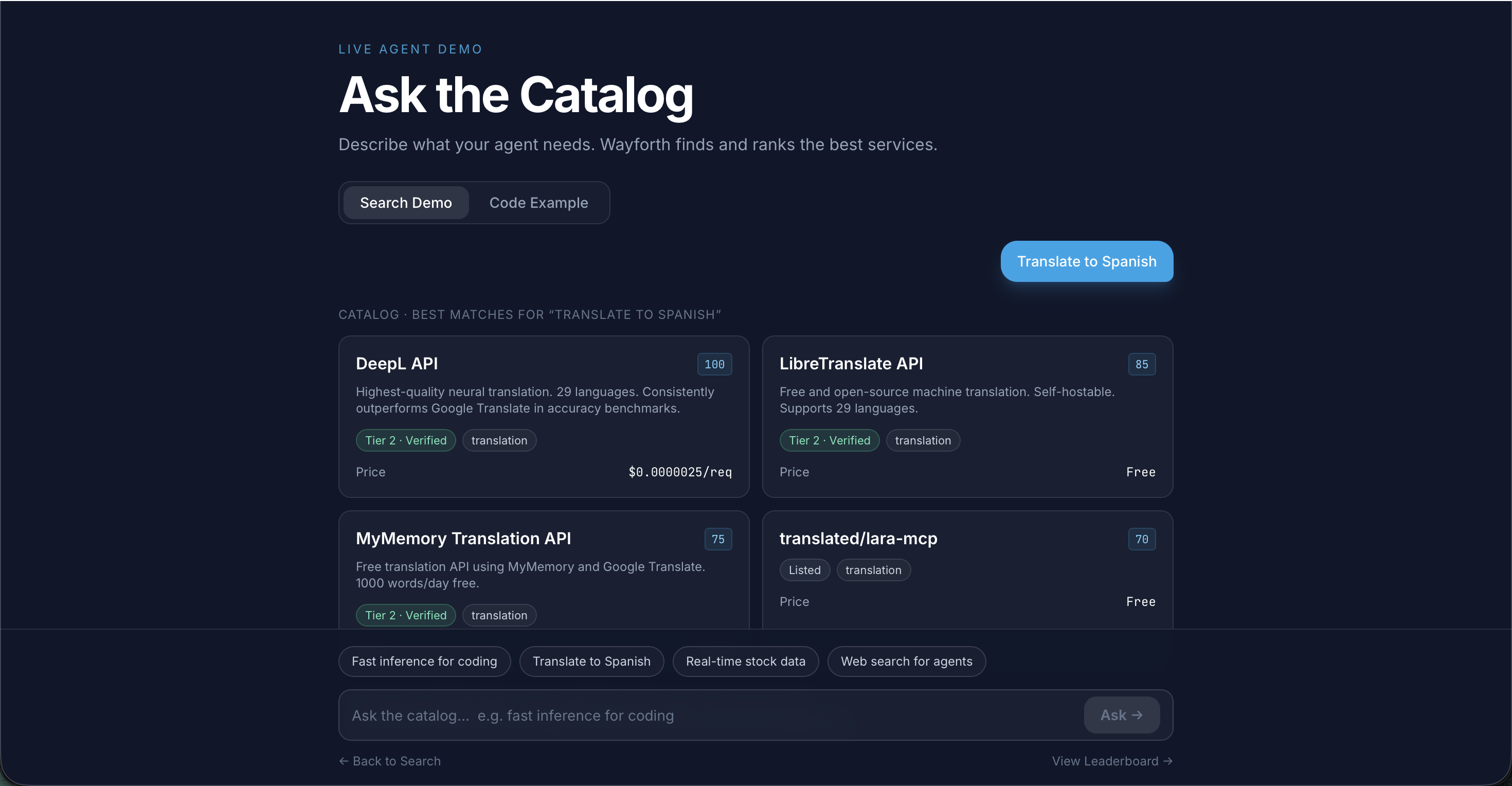
Task: Choose the Fast inference for coding suggestion
Action: coord(424,662)
